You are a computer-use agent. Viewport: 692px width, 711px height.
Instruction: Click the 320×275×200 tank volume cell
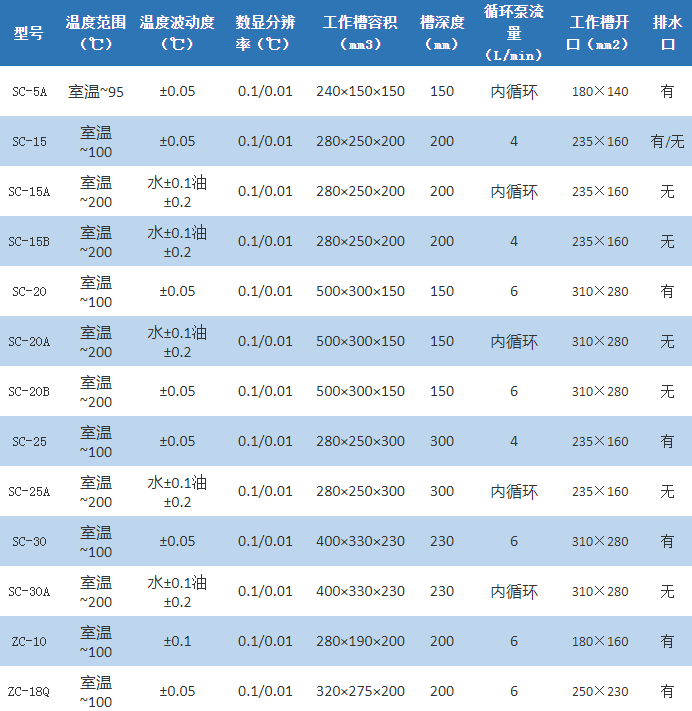click(x=360, y=692)
